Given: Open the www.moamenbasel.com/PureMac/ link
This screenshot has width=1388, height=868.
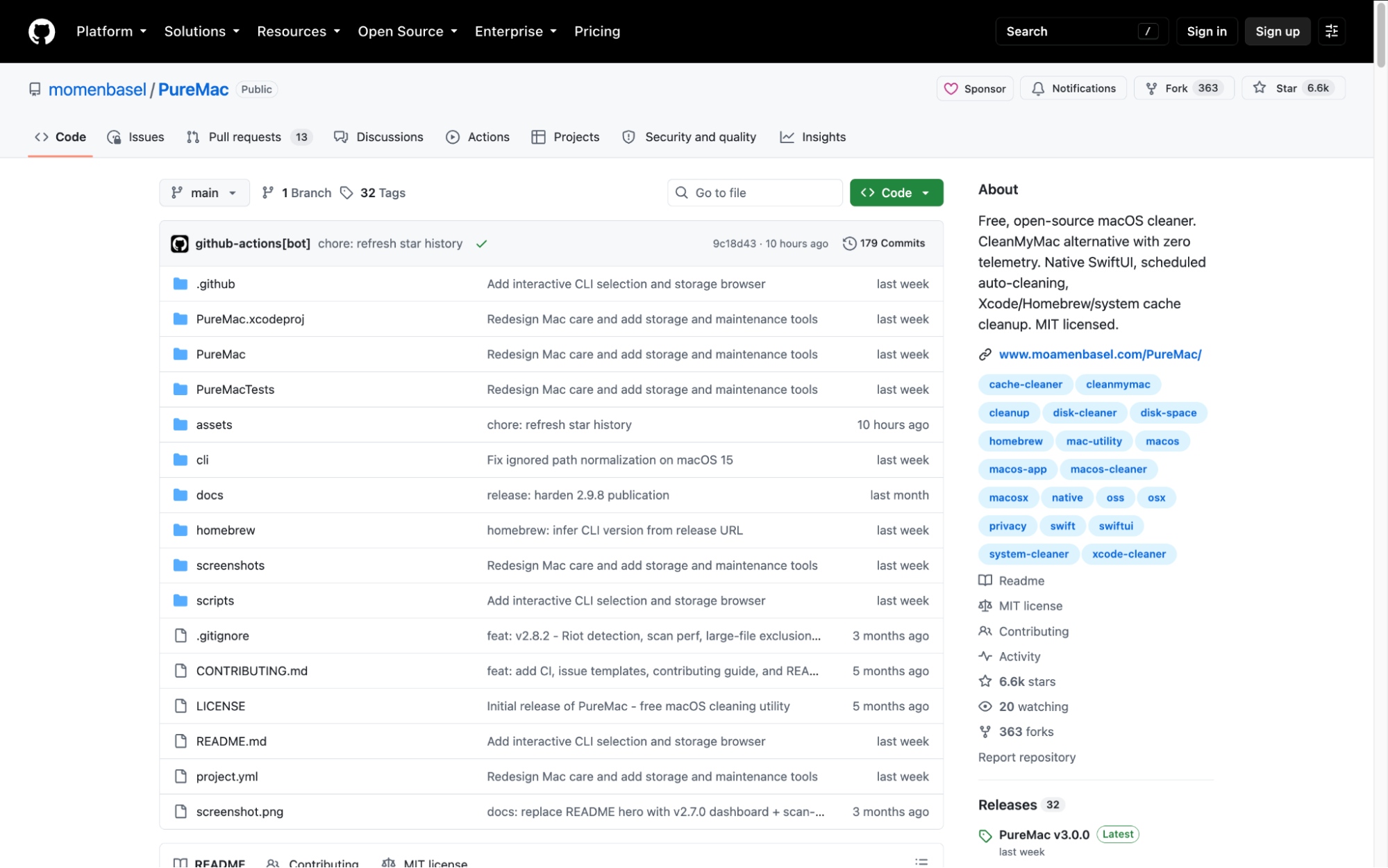Looking at the screenshot, I should click(1100, 354).
